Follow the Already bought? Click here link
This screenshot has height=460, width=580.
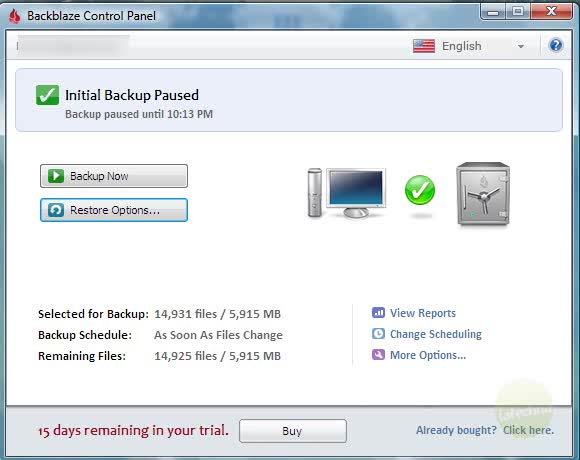(485, 430)
